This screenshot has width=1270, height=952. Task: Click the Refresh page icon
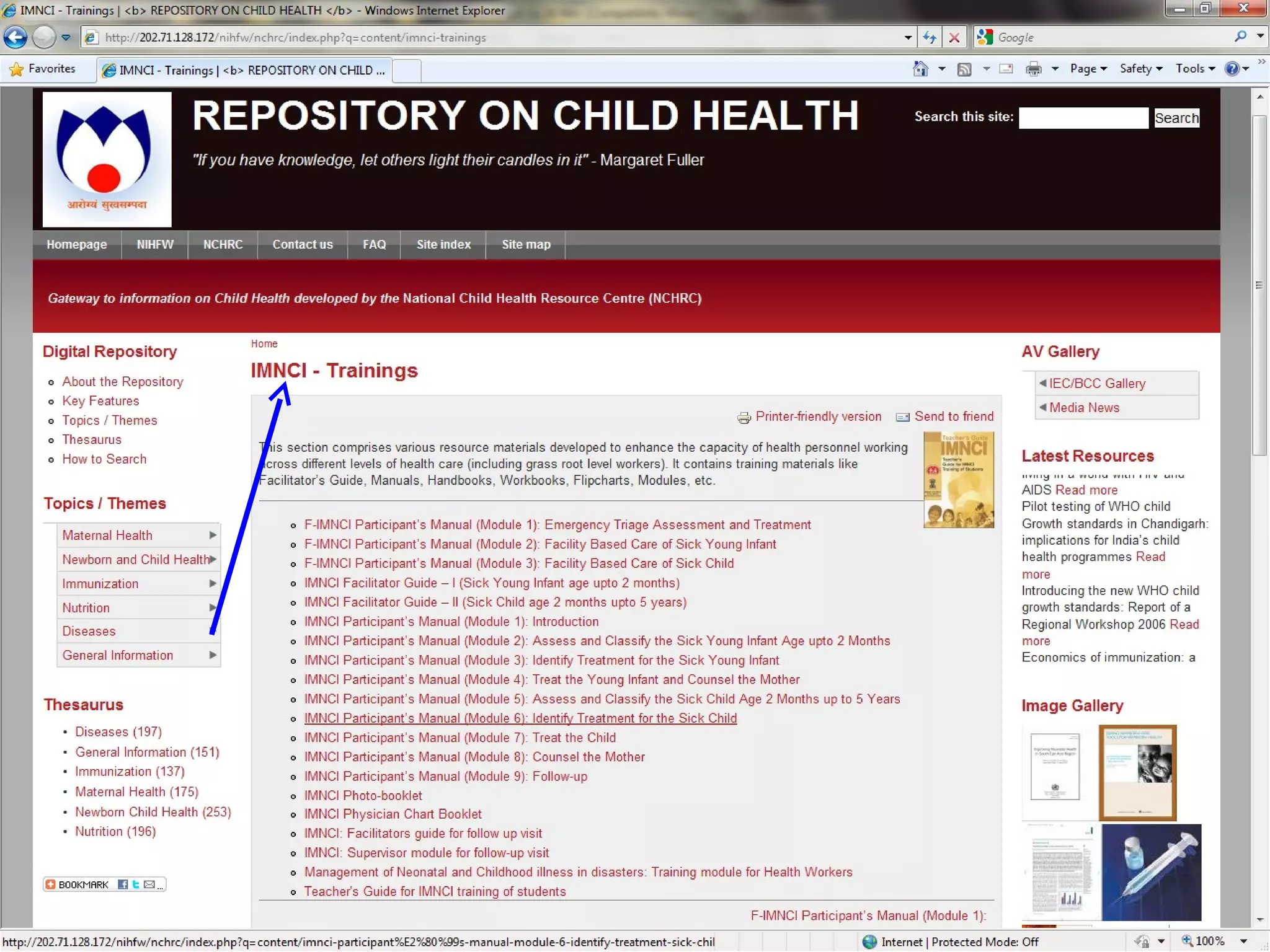point(929,37)
